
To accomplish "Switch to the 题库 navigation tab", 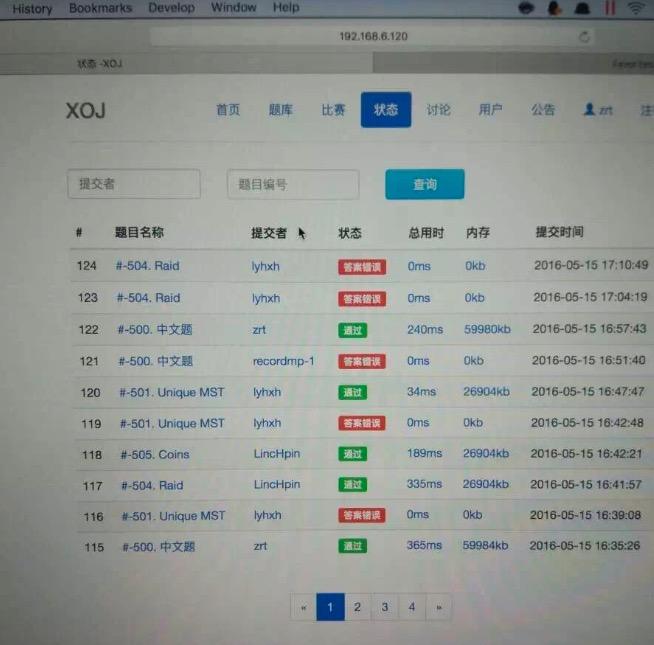I will [280, 110].
